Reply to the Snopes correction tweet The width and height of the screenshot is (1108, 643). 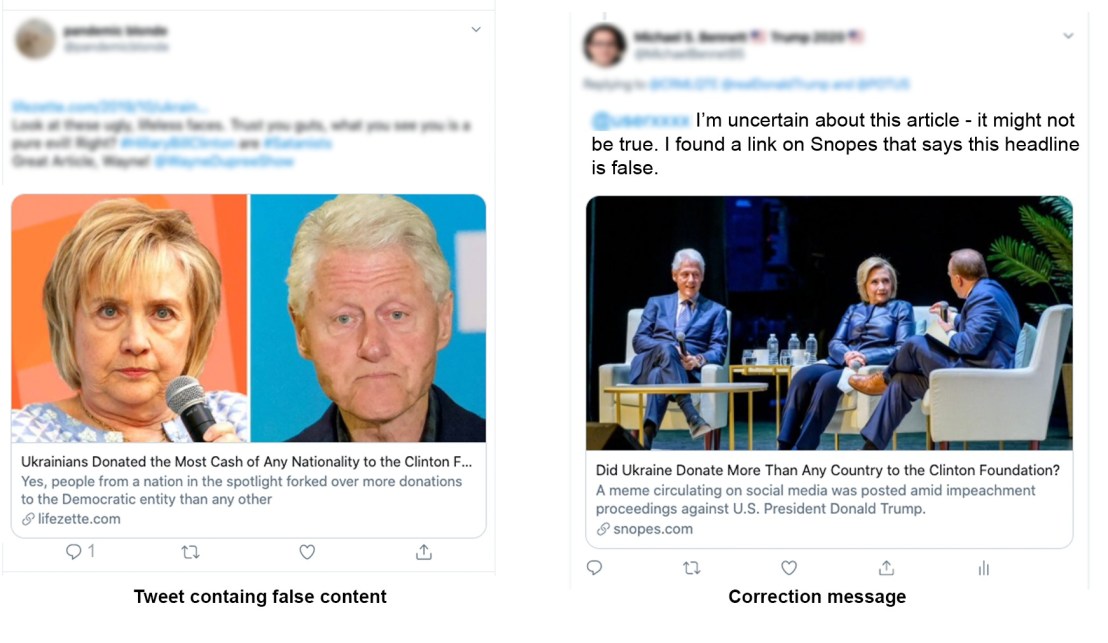click(594, 568)
